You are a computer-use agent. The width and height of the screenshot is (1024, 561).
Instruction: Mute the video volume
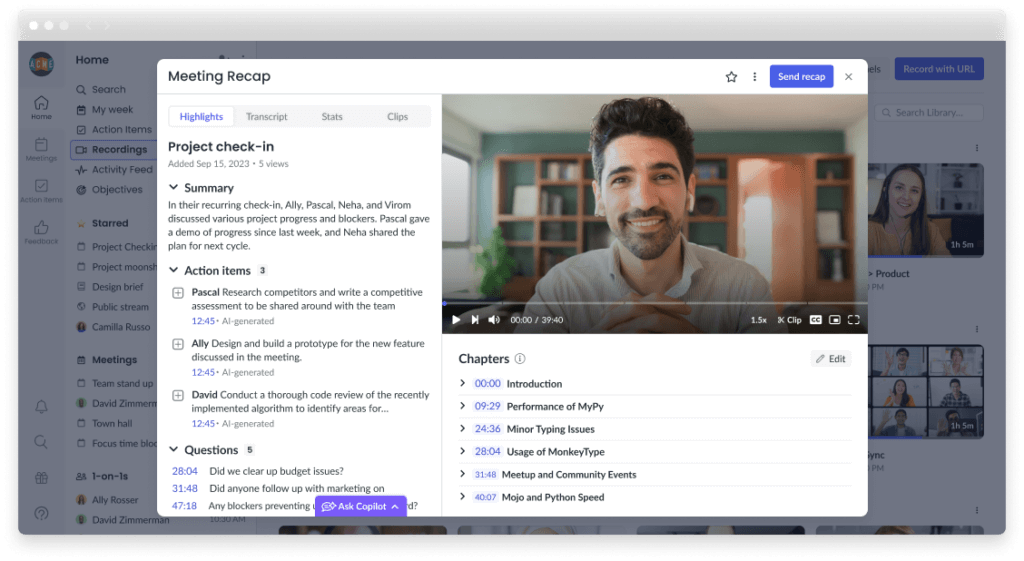494,320
